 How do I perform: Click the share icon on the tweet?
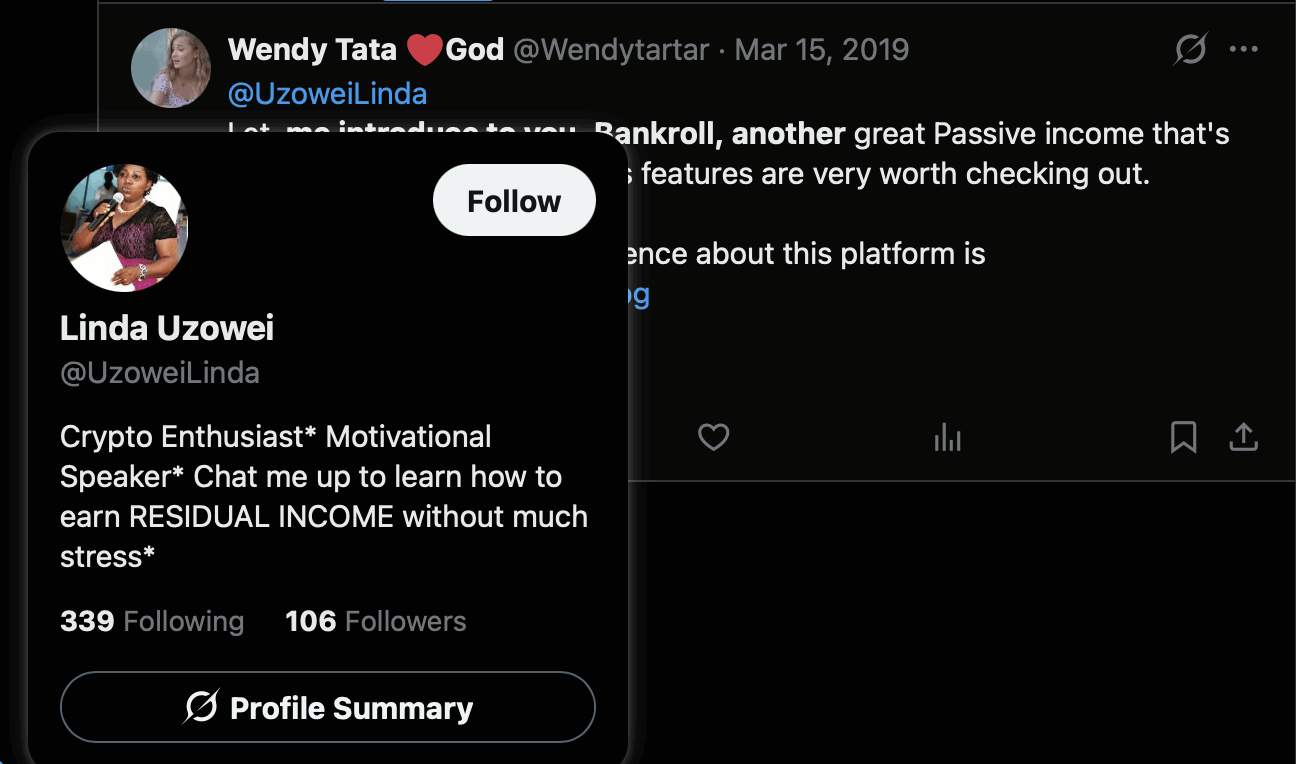click(x=1242, y=437)
